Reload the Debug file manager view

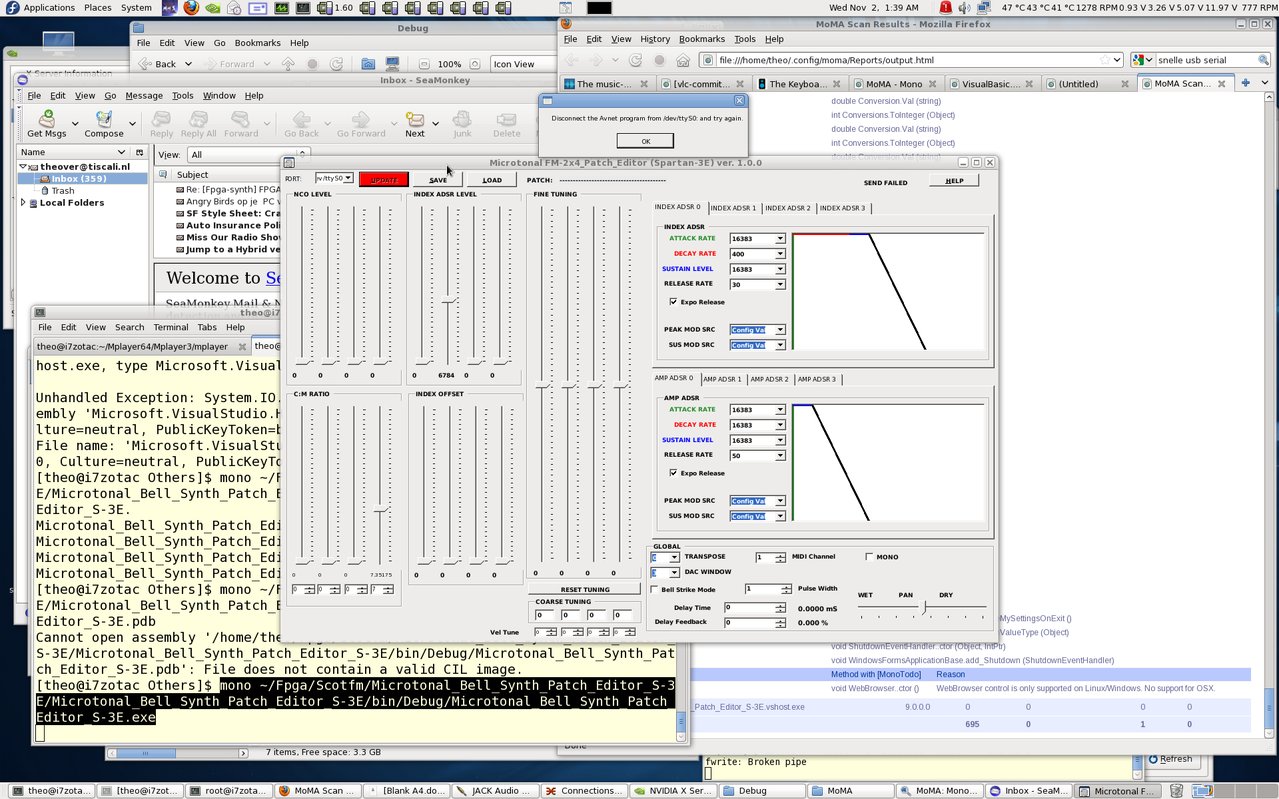point(337,64)
